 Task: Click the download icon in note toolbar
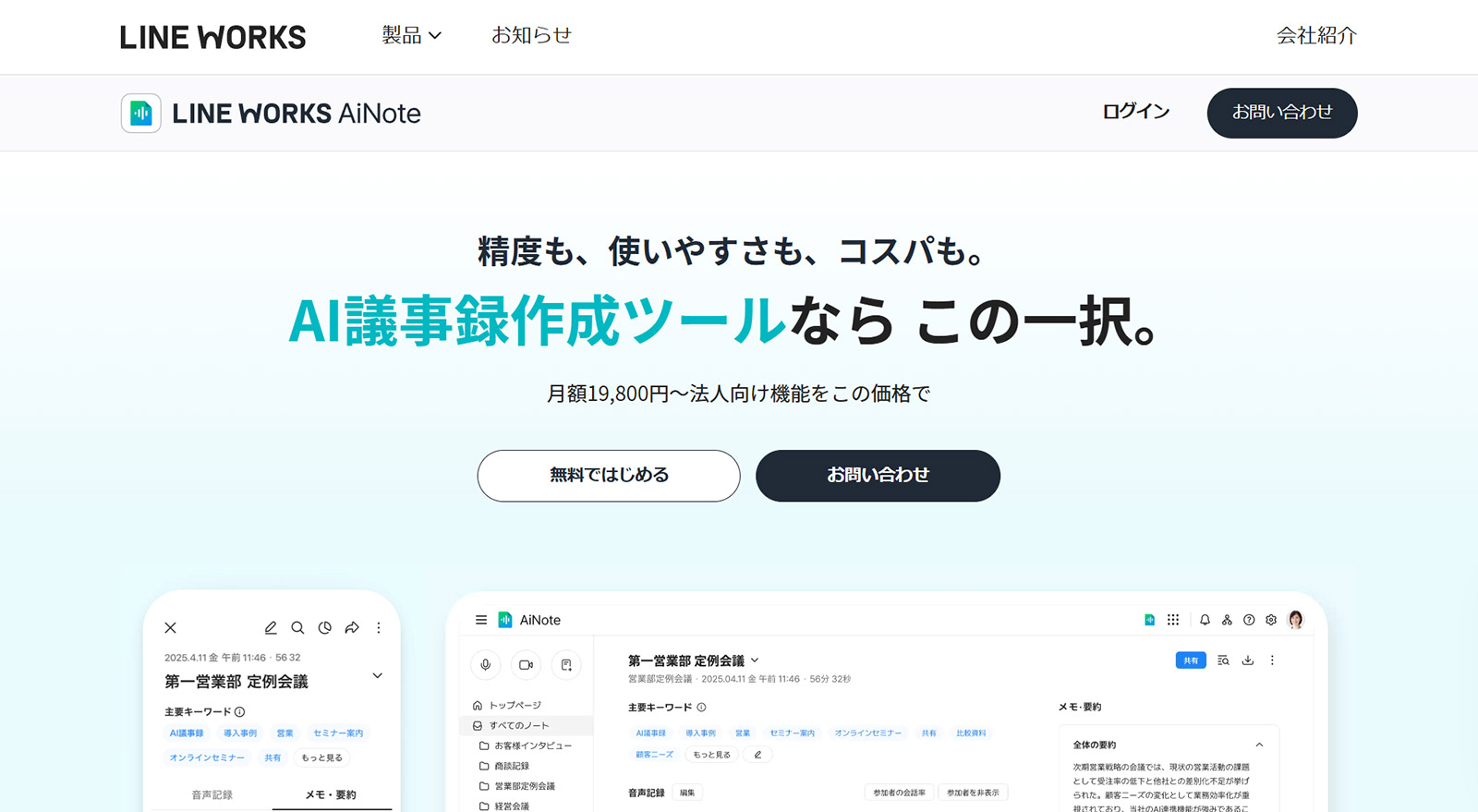(x=1248, y=661)
